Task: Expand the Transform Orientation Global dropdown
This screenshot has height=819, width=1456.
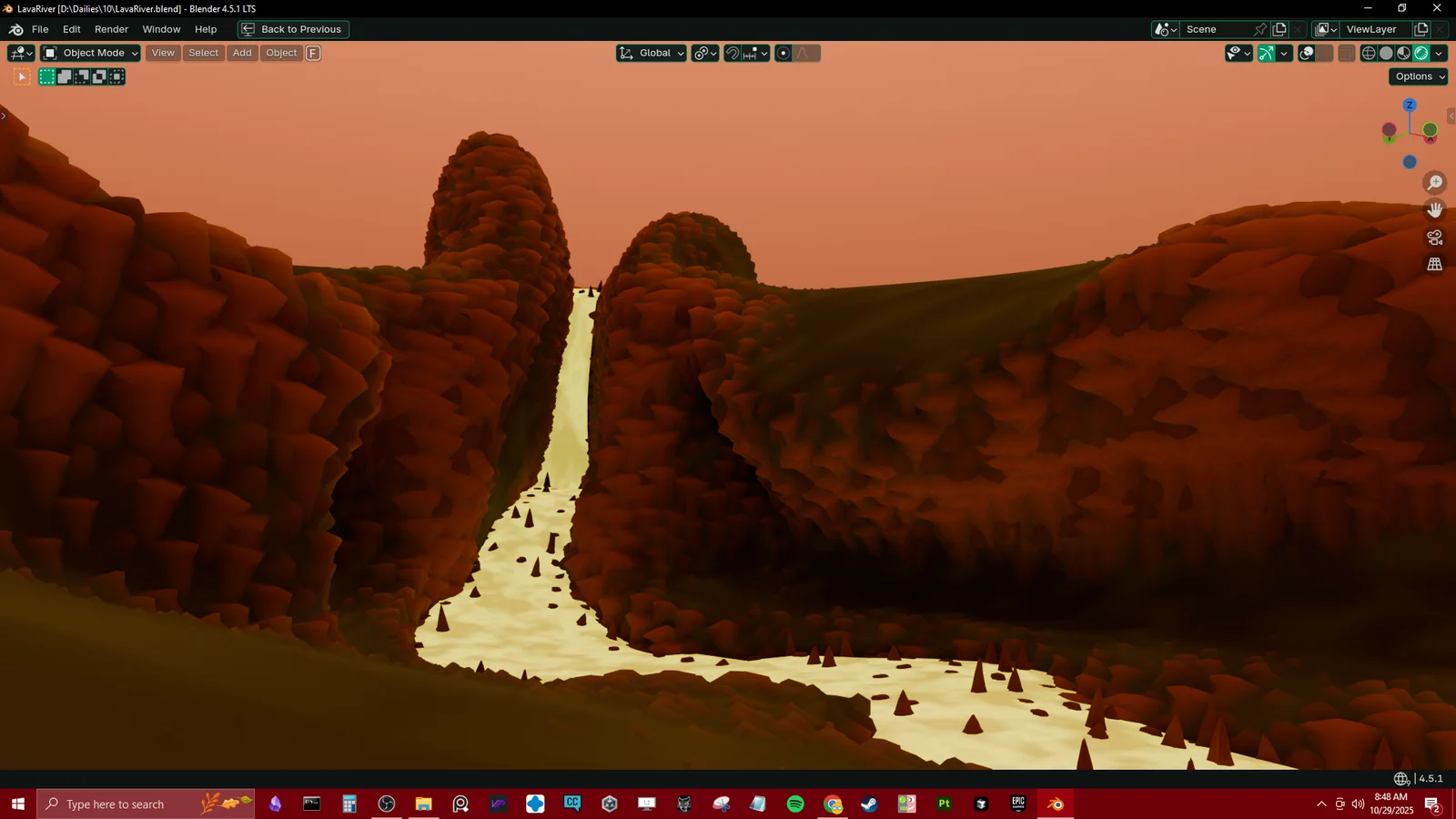Action: click(x=651, y=53)
